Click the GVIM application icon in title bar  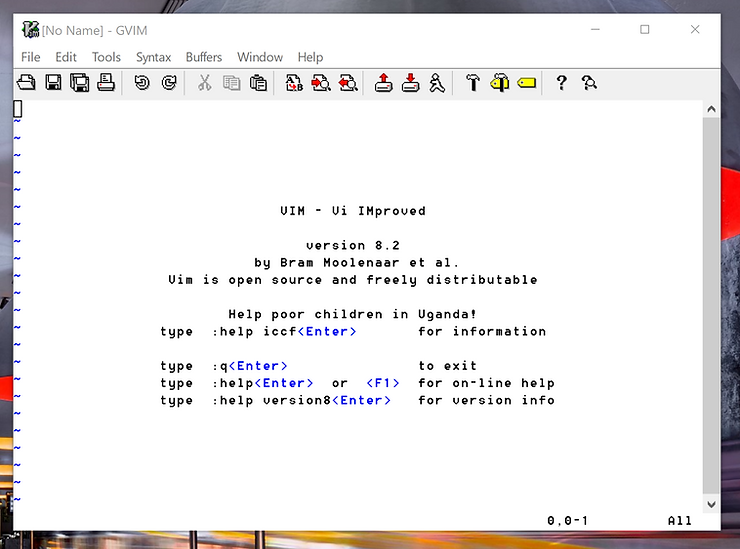coord(30,30)
